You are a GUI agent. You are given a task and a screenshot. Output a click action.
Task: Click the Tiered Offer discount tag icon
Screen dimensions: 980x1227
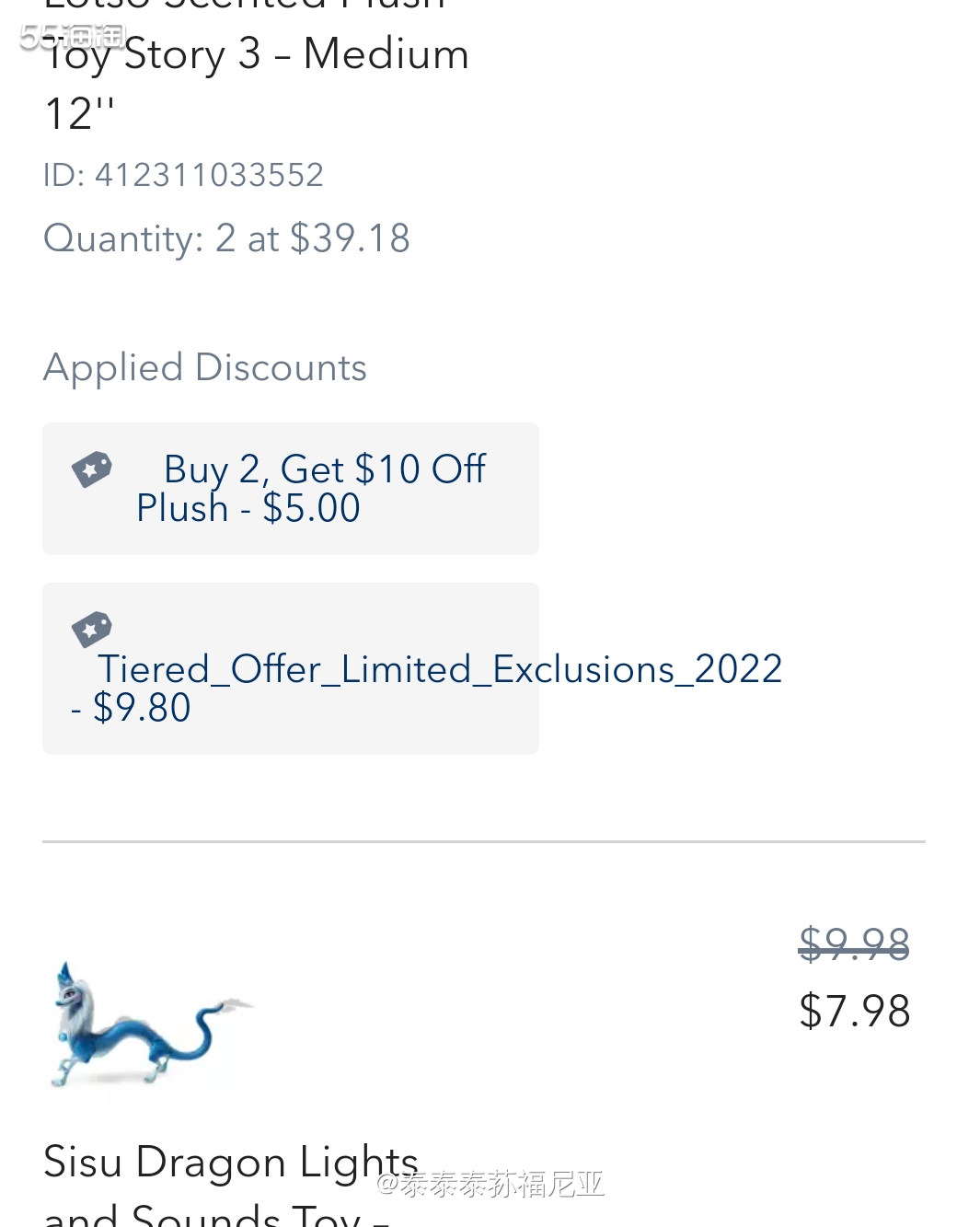(x=92, y=630)
